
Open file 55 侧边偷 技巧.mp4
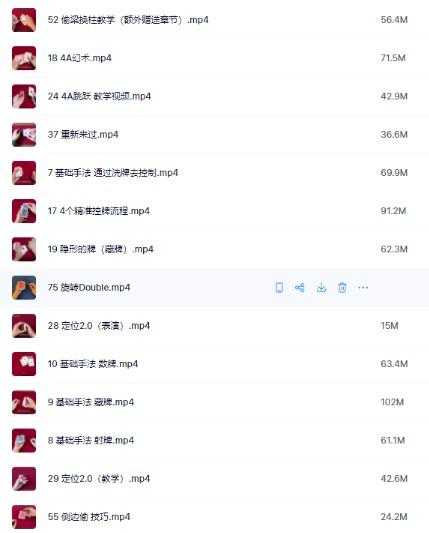(x=89, y=517)
